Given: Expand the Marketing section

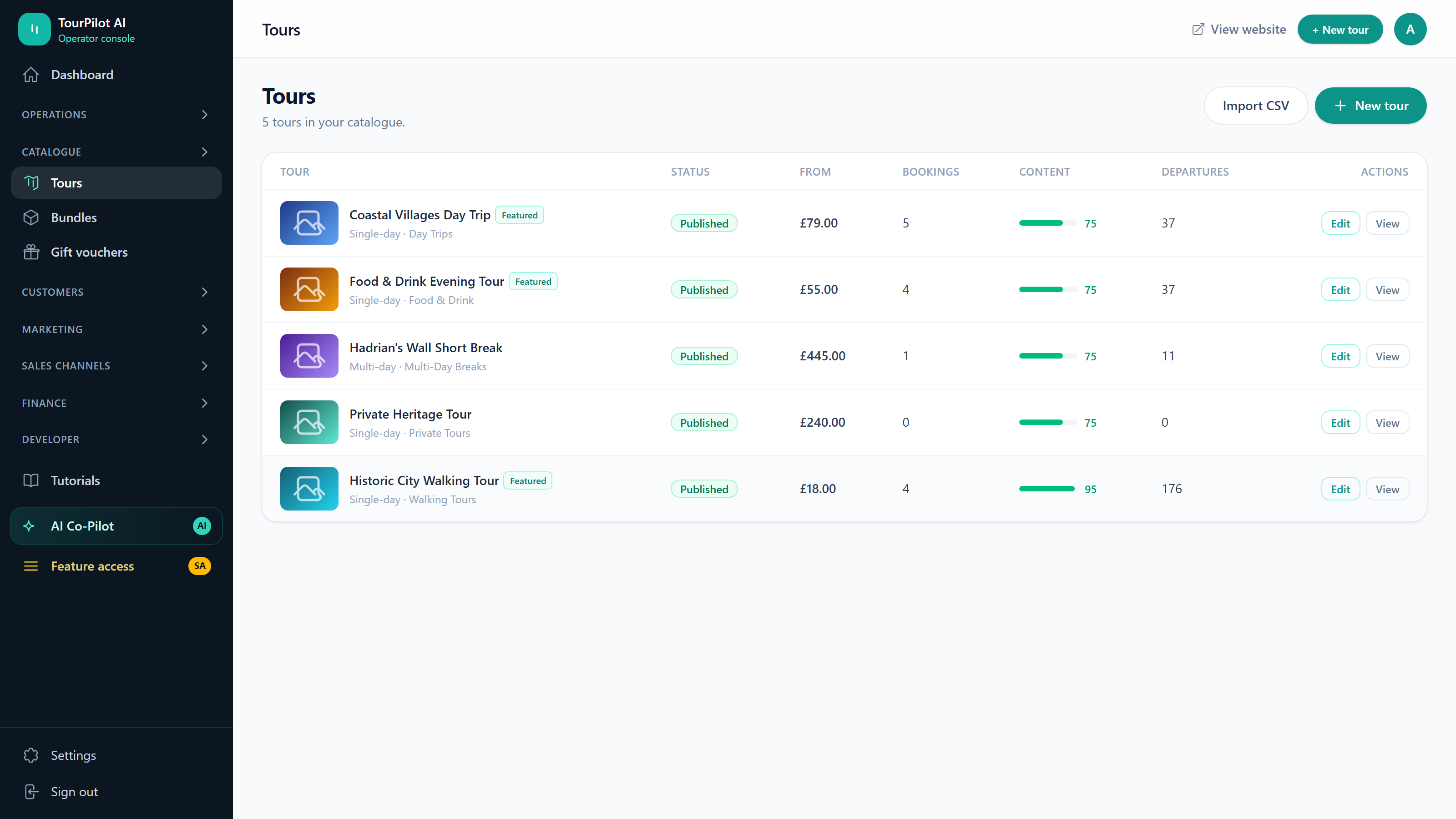Looking at the screenshot, I should tap(116, 329).
